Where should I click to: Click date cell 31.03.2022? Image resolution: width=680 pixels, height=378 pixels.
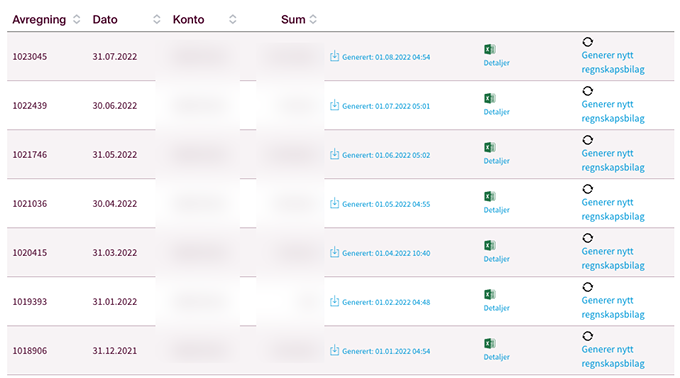click(x=114, y=253)
